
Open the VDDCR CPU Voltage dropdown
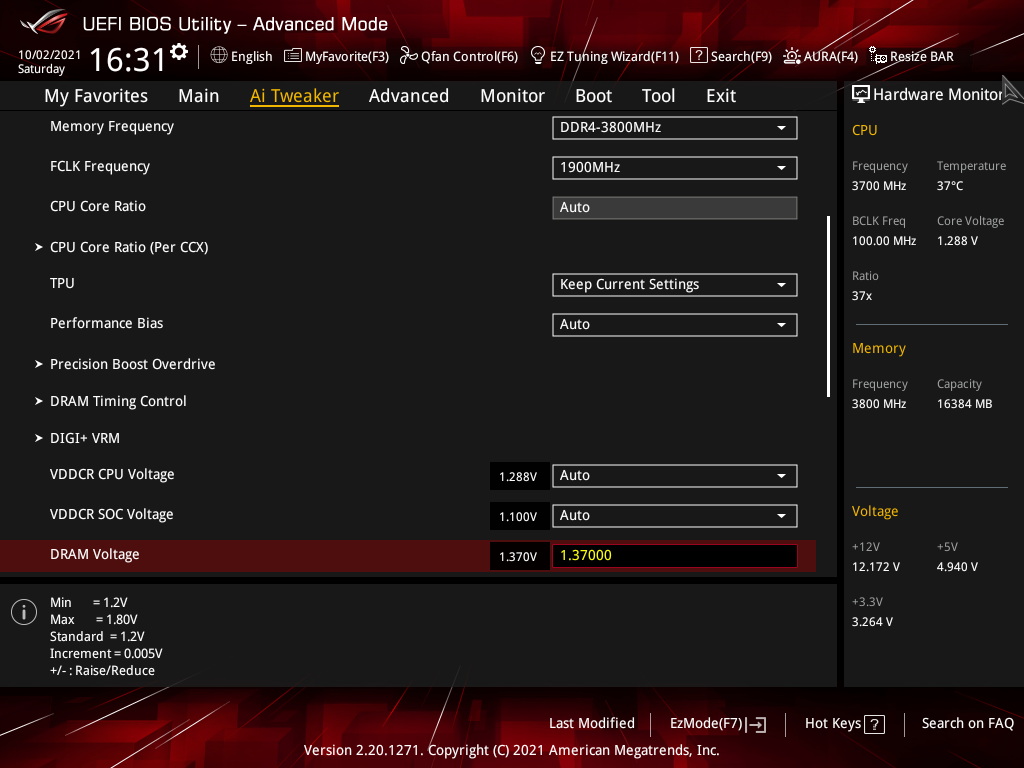[x=675, y=476]
